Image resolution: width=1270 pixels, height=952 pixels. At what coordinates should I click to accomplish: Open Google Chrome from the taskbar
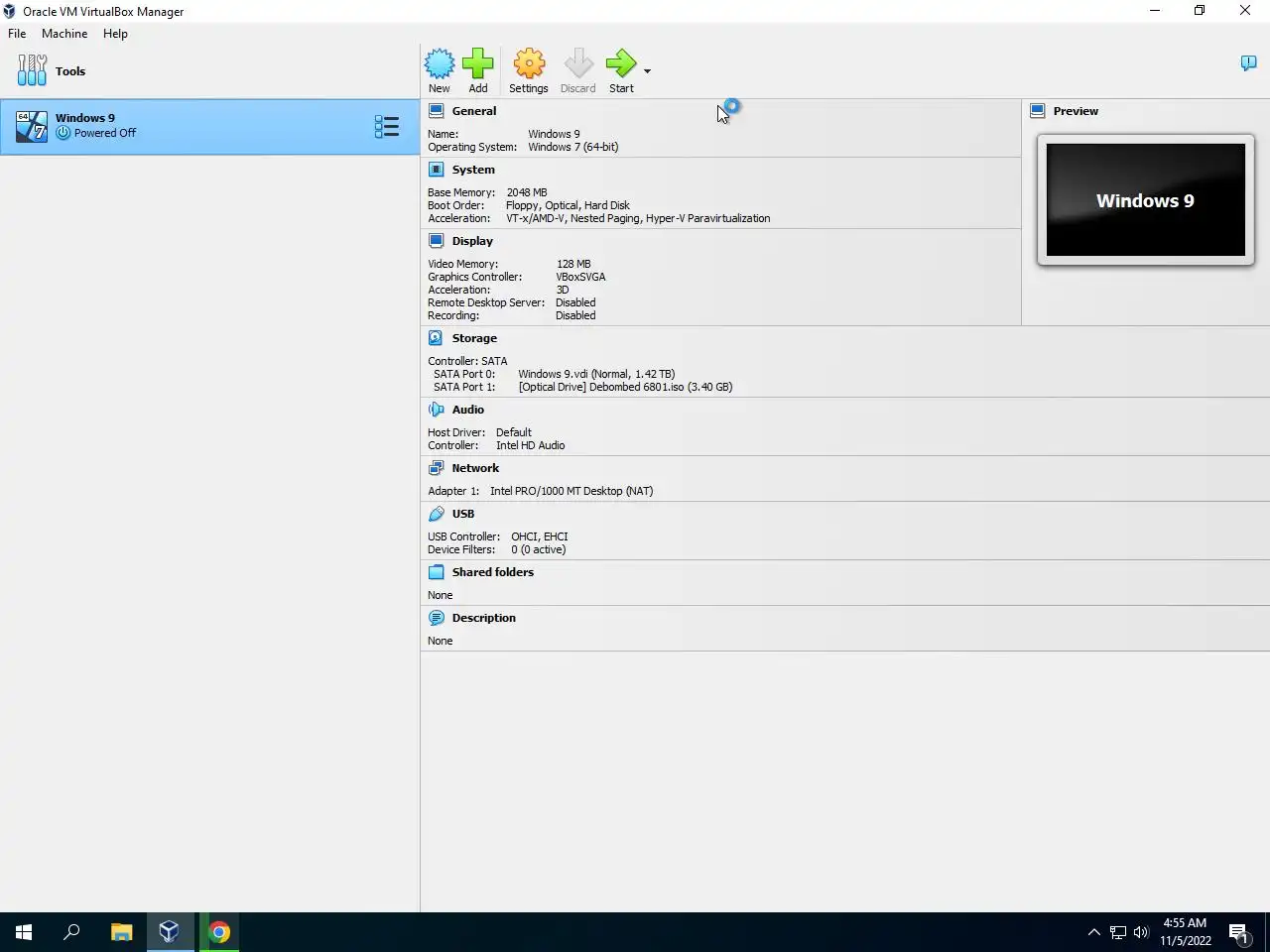coord(219,932)
